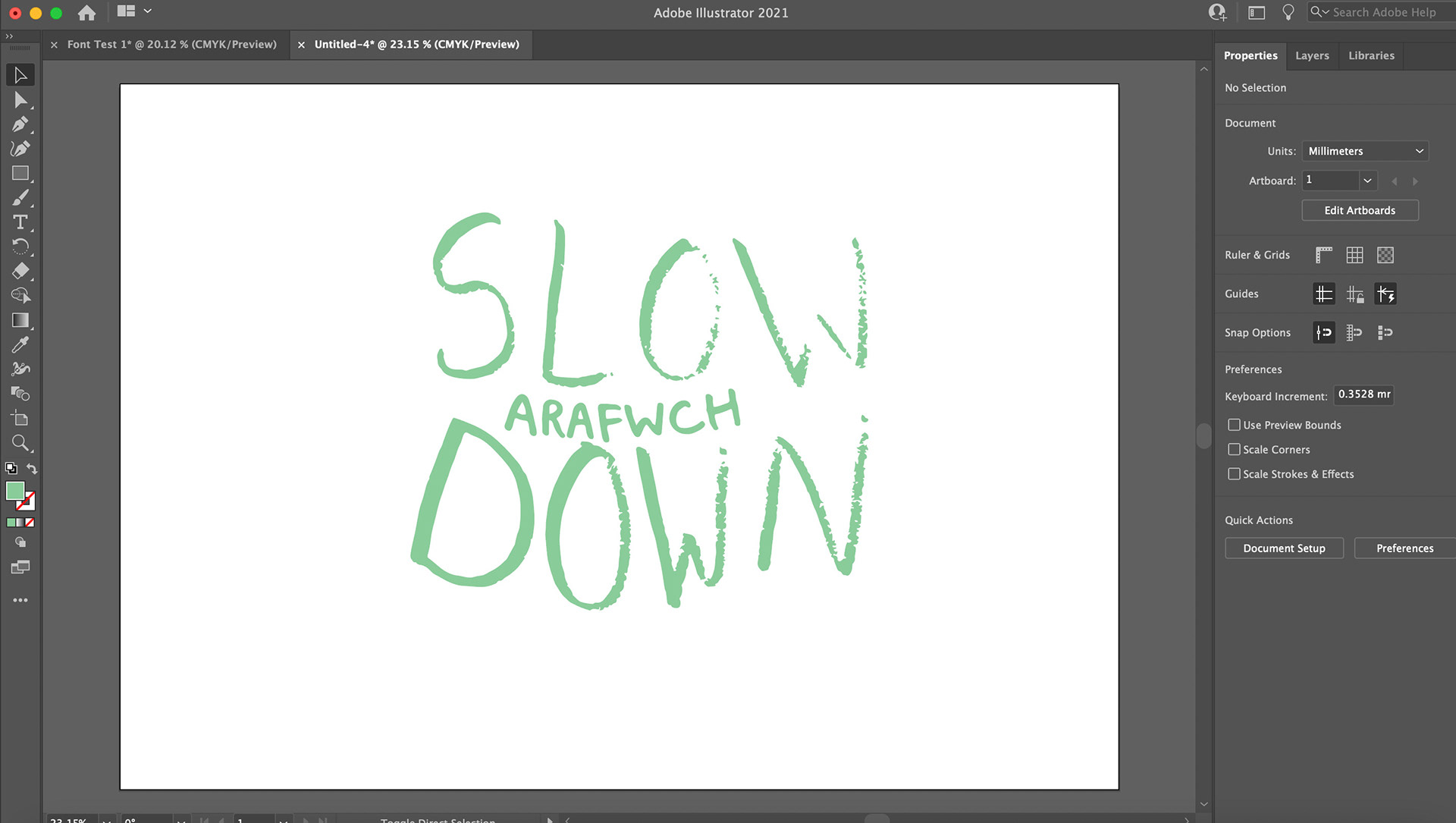
Task: Select the Blend tool
Action: 20,394
